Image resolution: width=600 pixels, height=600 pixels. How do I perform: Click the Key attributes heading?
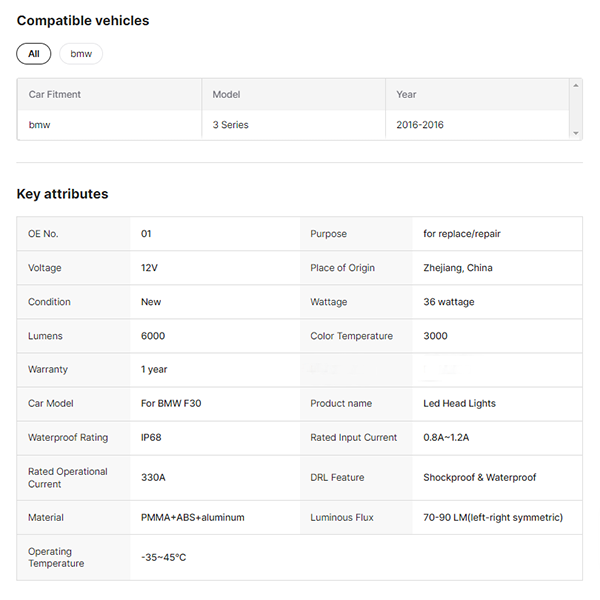tap(63, 194)
